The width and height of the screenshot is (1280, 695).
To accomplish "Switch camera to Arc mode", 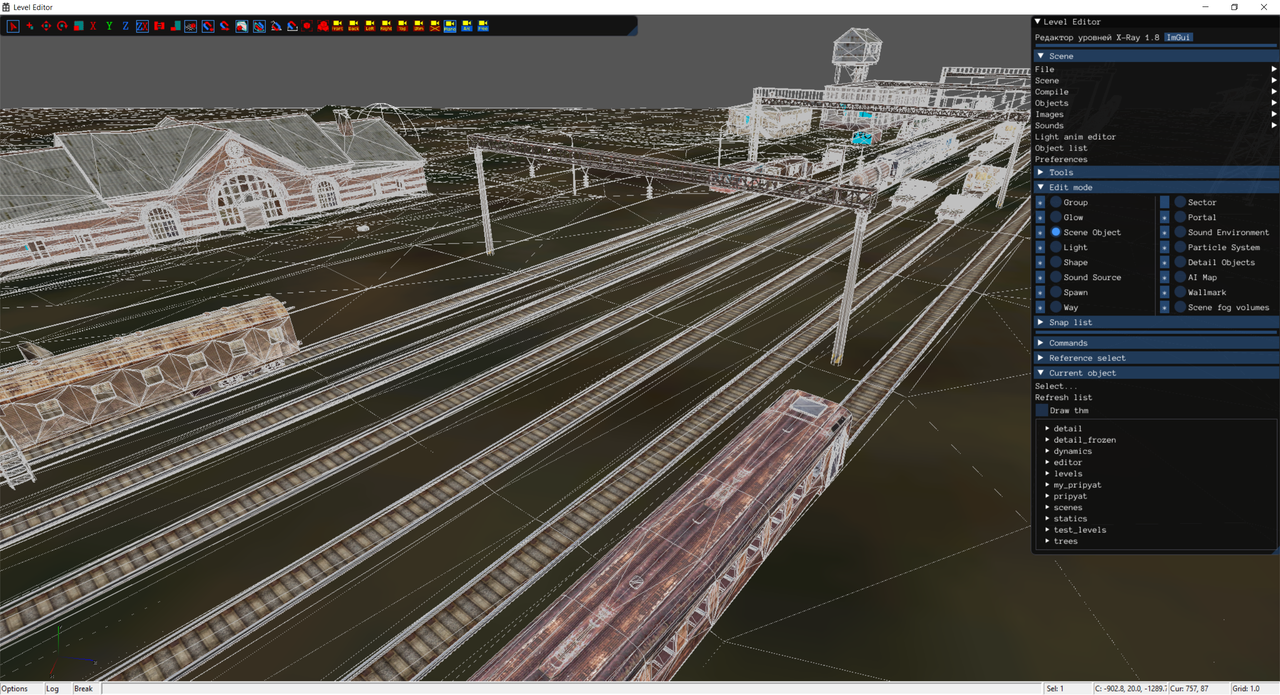I will 466,26.
